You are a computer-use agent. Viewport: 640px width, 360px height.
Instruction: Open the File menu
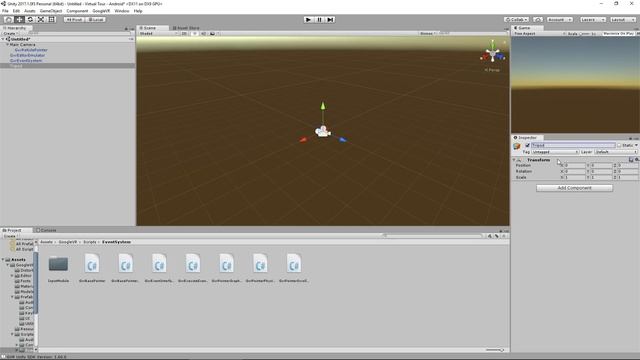click(5, 11)
